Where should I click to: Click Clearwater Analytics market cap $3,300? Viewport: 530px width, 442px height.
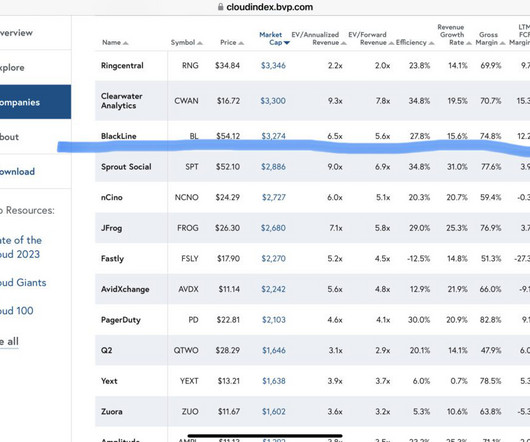(x=273, y=101)
